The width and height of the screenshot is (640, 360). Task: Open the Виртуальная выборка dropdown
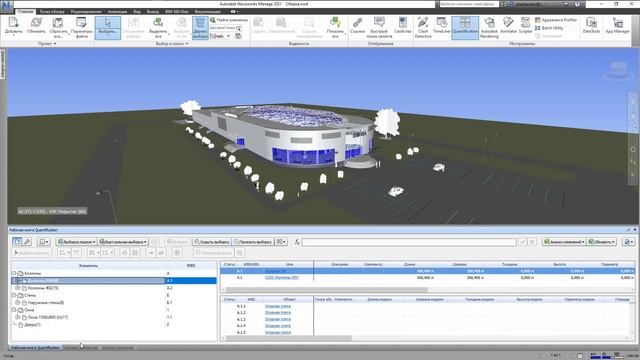point(123,242)
